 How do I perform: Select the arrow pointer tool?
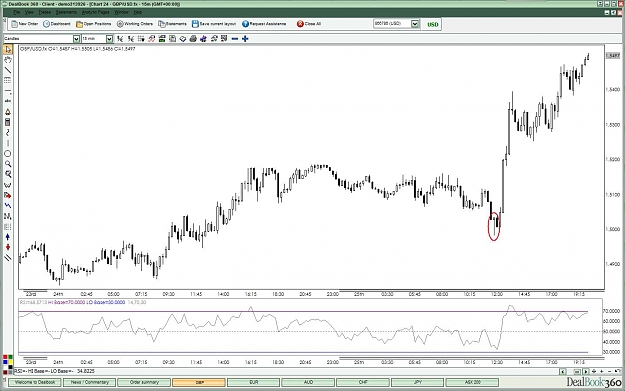point(8,49)
